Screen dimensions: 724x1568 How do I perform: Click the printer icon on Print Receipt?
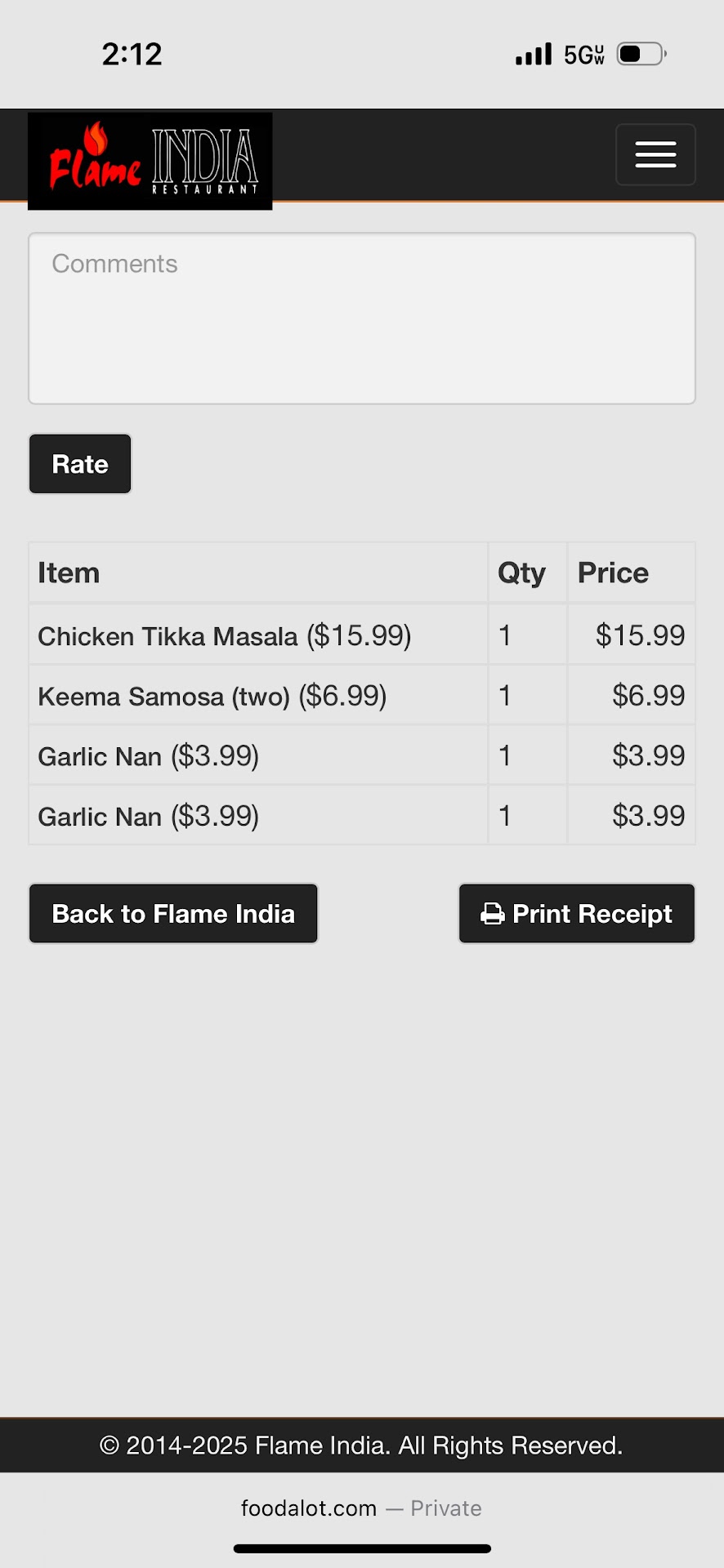coord(492,914)
